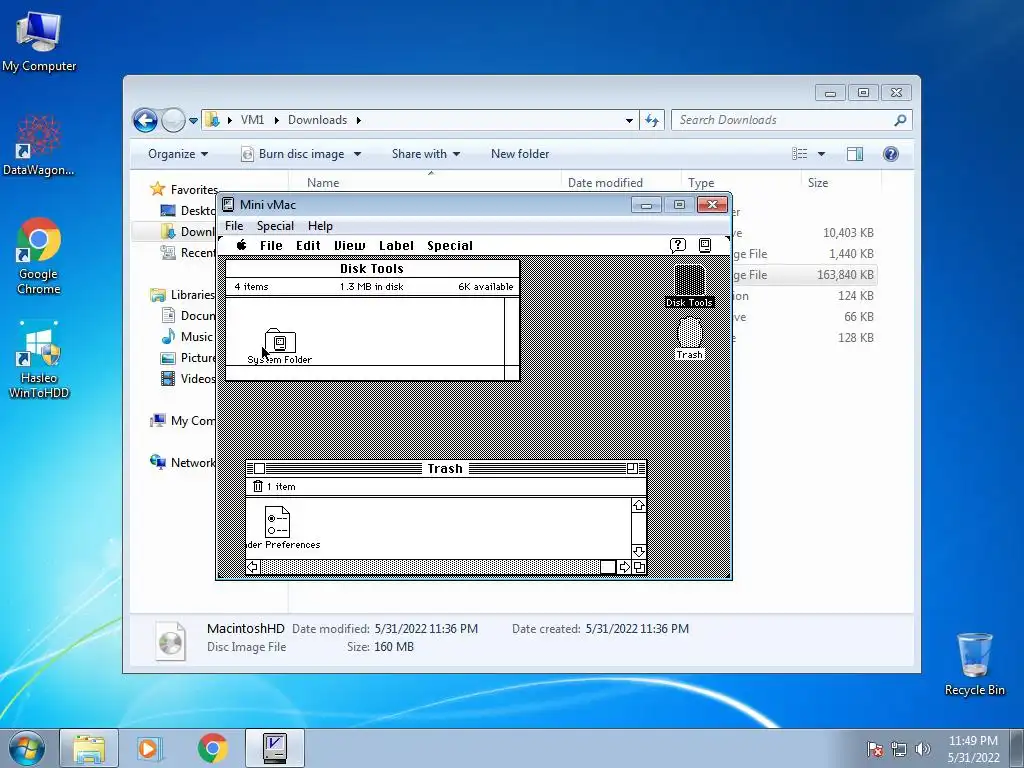This screenshot has height=768, width=1024.
Task: Sort by Name column header
Action: pyautogui.click(x=323, y=183)
